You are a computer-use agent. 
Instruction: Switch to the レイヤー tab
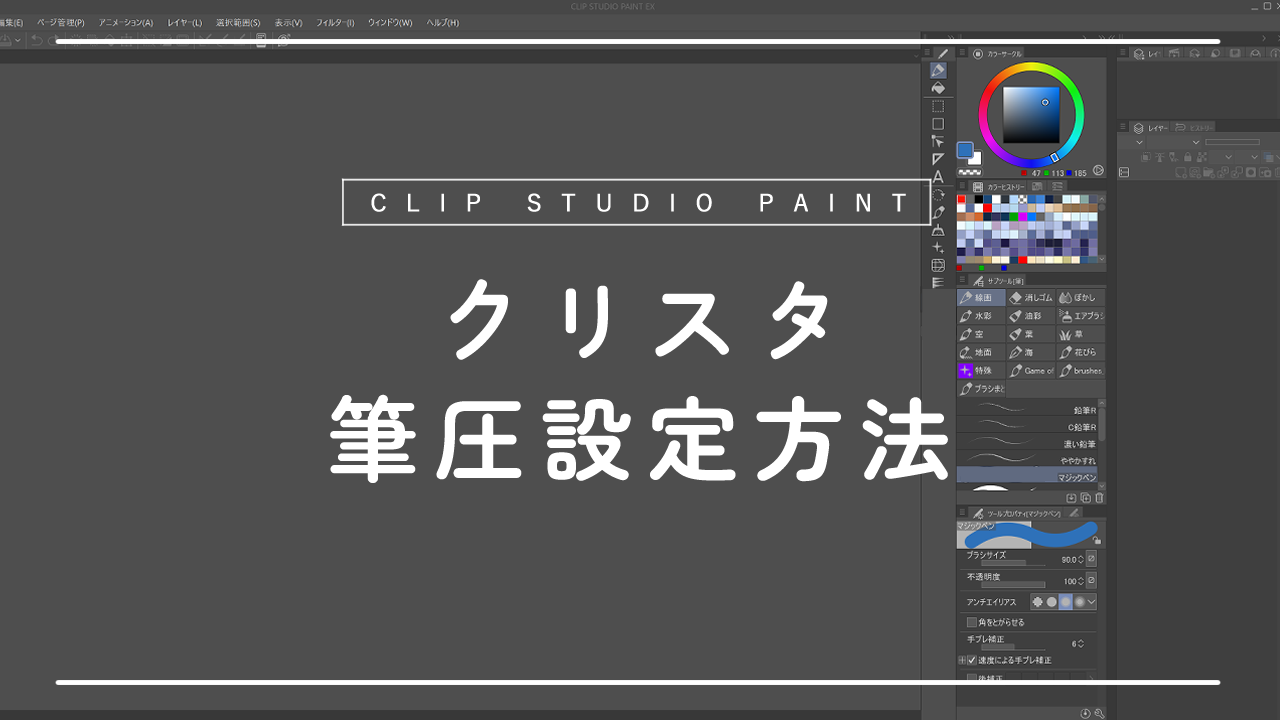point(1151,127)
